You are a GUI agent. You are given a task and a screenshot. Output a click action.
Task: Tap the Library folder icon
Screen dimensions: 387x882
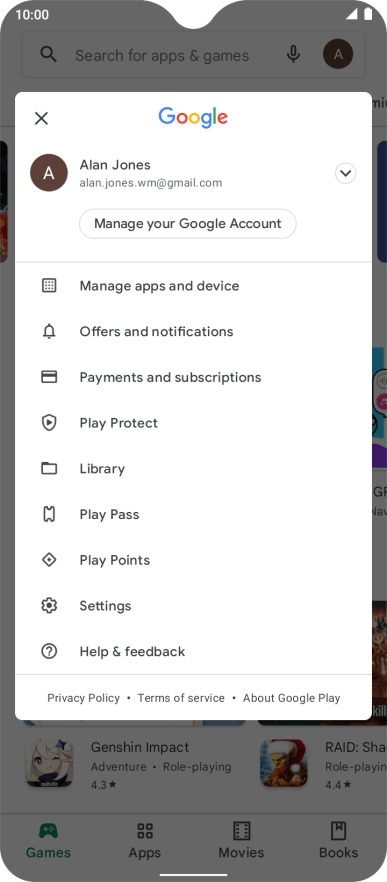click(x=49, y=468)
